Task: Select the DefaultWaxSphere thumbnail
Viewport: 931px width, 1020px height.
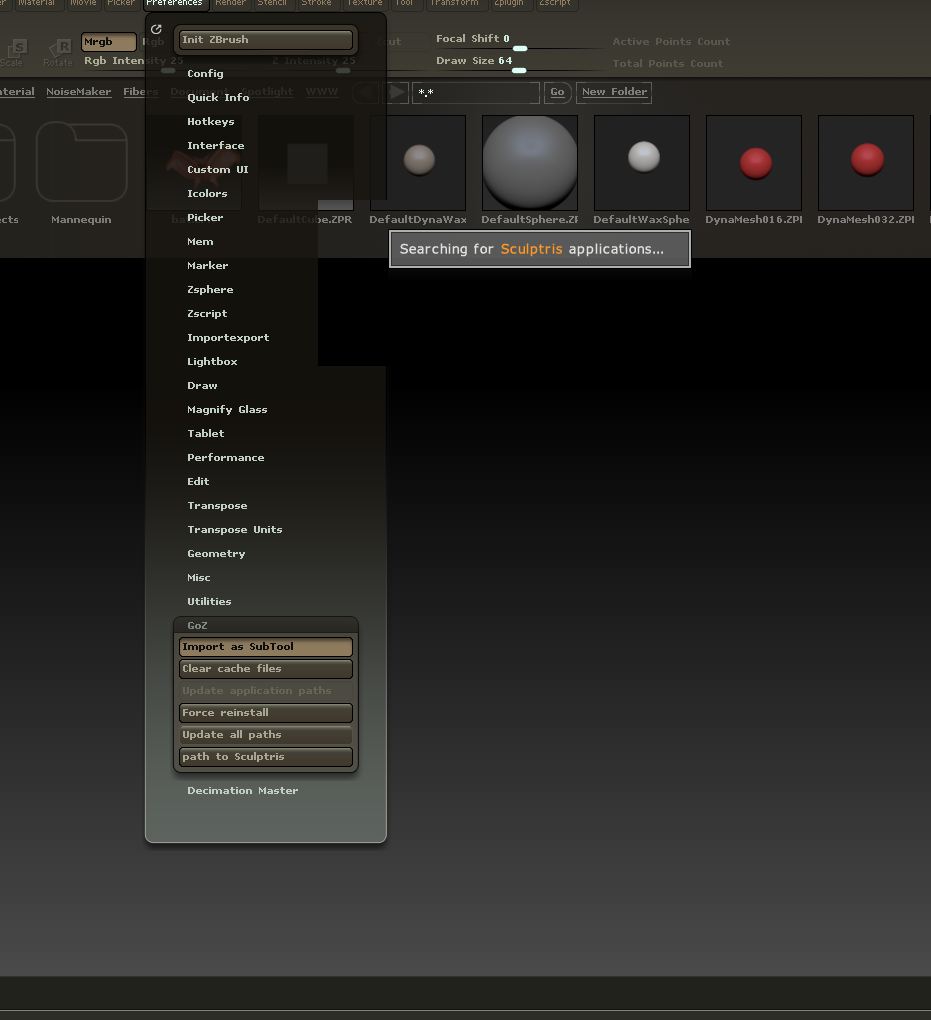Action: 641,163
